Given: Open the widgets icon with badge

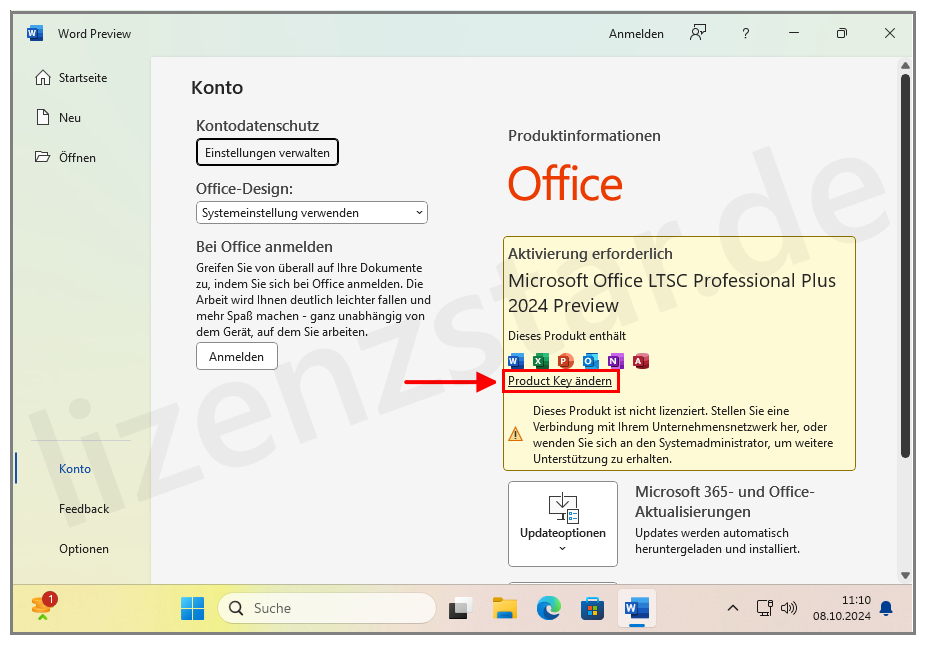Looking at the screenshot, I should click(x=43, y=607).
